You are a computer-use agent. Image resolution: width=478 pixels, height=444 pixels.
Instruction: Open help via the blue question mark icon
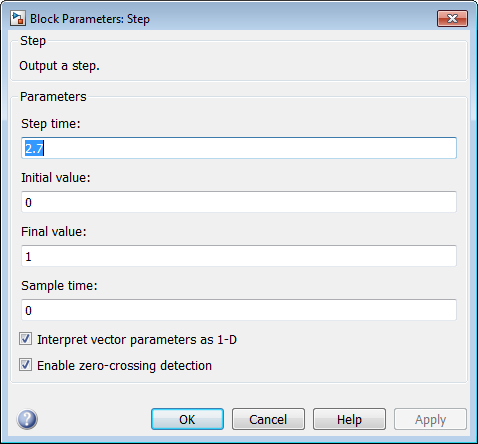[27, 419]
